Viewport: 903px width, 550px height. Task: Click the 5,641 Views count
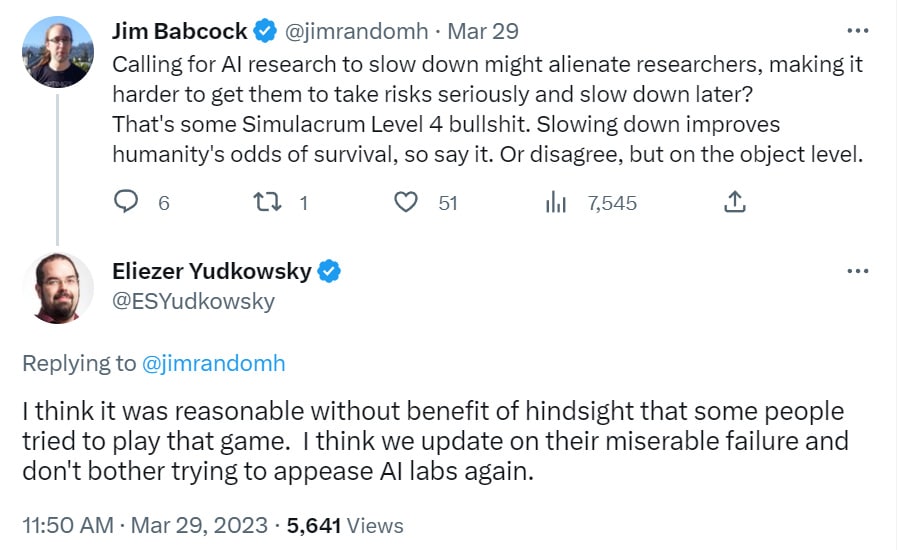point(345,525)
